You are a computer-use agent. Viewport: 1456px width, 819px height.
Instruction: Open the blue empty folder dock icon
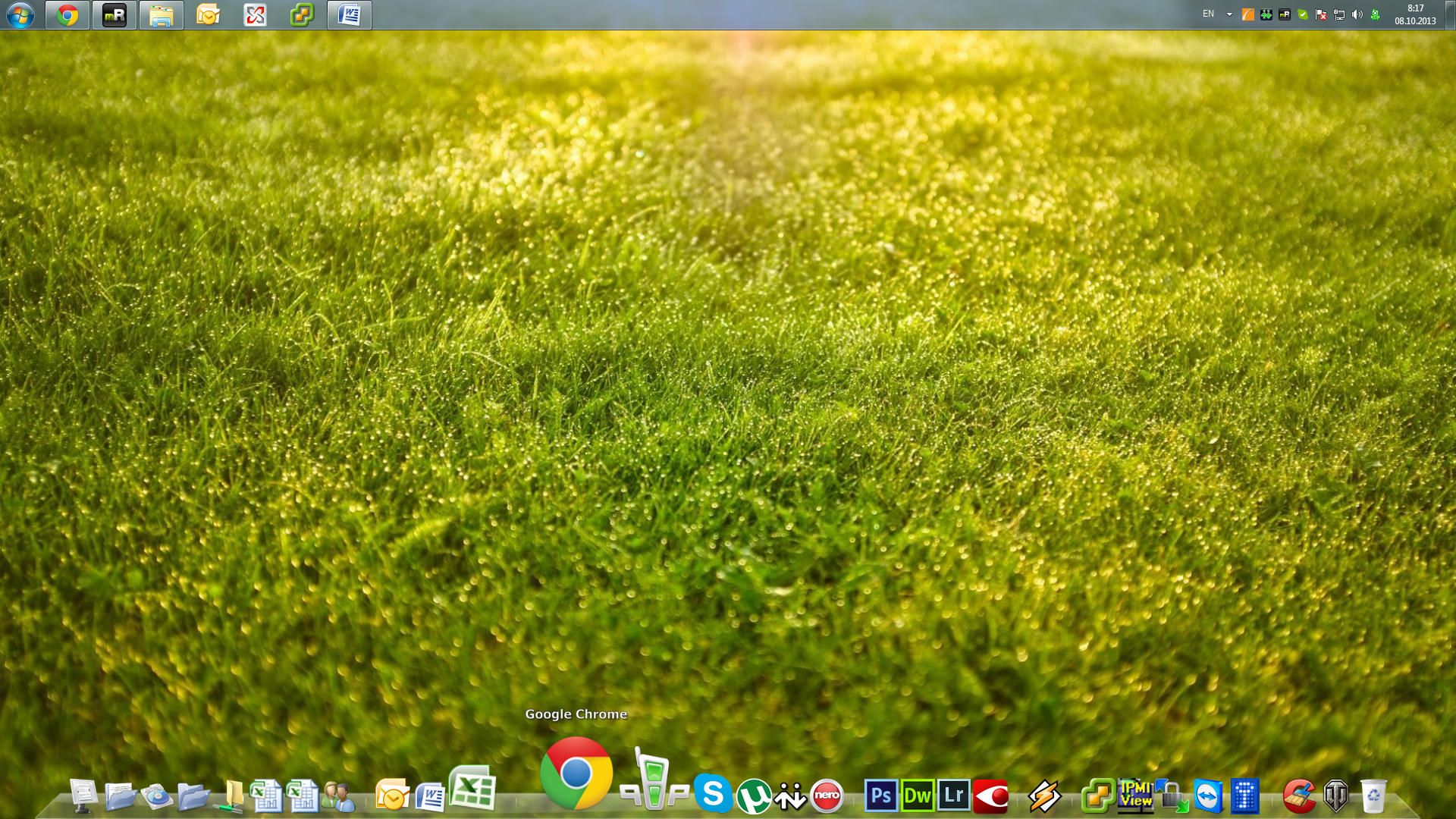193,796
